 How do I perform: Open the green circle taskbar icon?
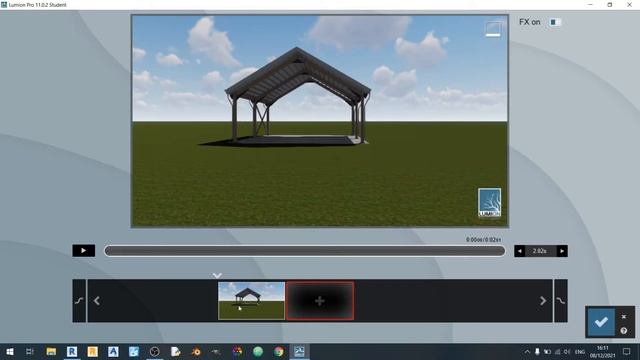click(x=258, y=351)
